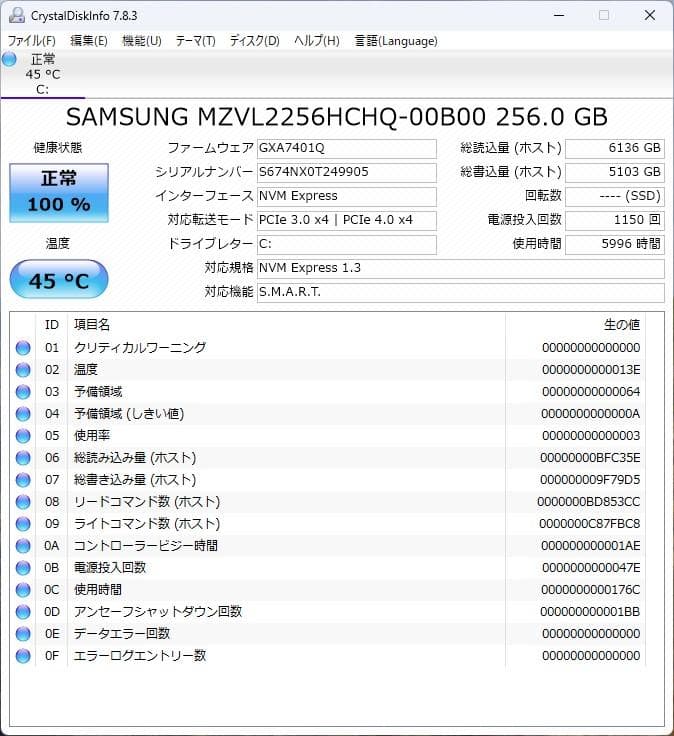The width and height of the screenshot is (674, 736).
Task: Click status orb for 0B 電源投入回数 row
Action: (23, 568)
